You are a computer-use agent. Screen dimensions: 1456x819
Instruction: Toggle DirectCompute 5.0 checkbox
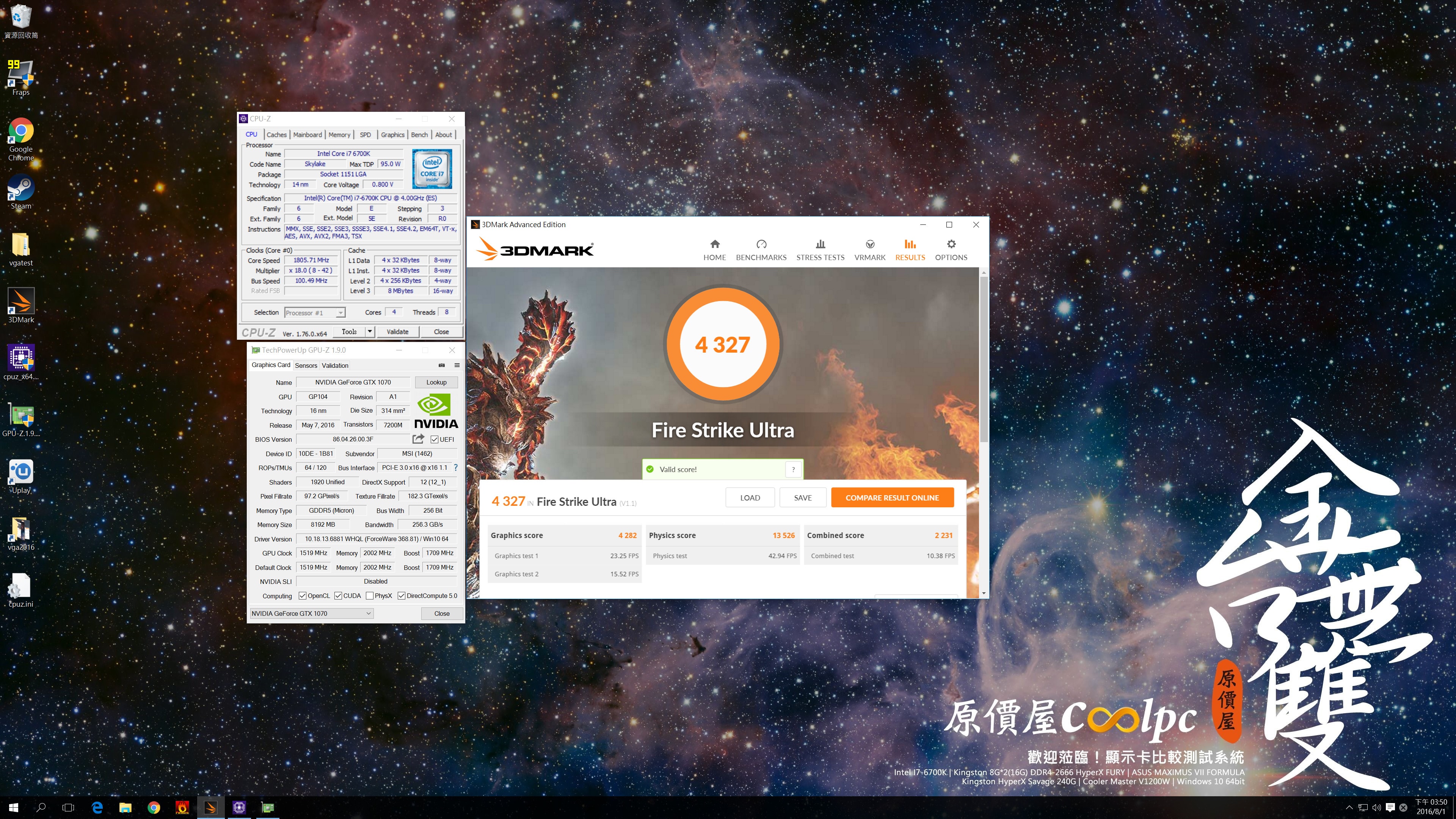coord(401,596)
